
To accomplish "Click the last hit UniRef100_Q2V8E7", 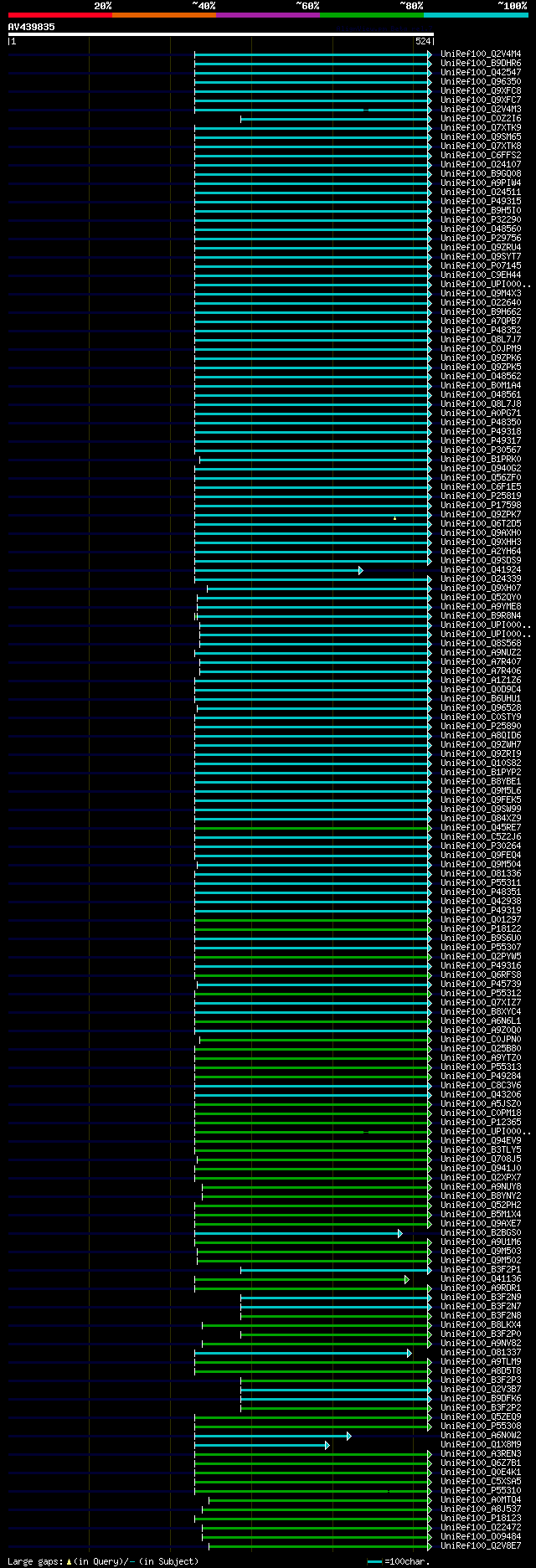I will 481,1545.
